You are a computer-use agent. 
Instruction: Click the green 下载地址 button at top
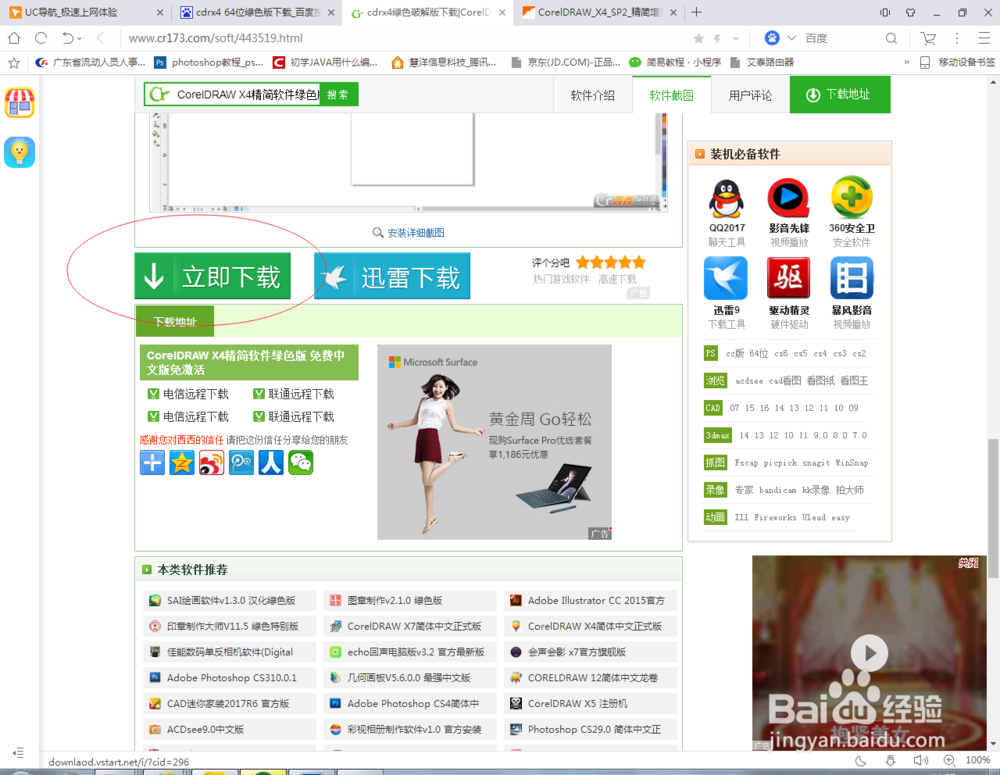[840, 94]
